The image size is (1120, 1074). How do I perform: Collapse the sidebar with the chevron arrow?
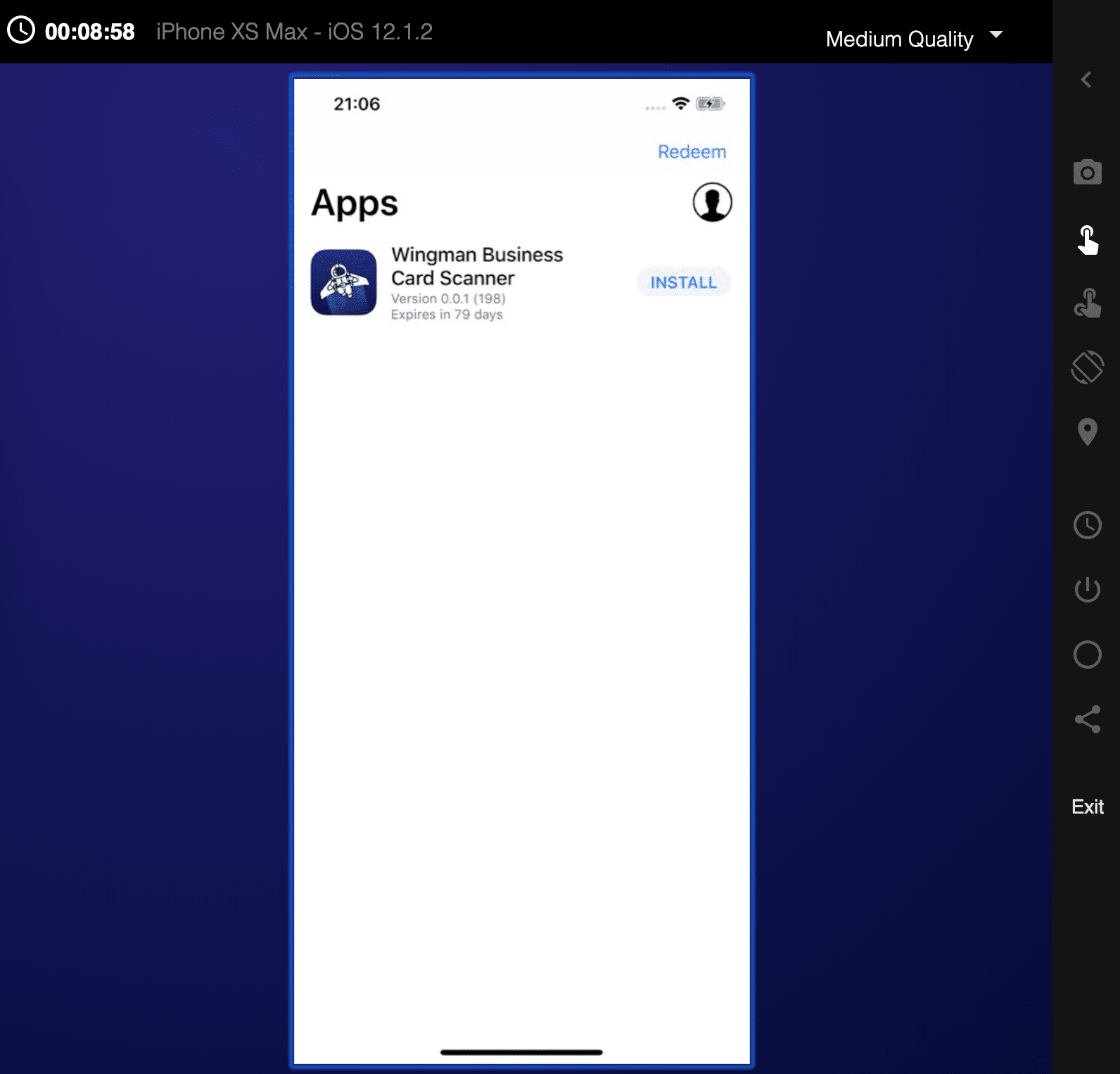tap(1086, 80)
